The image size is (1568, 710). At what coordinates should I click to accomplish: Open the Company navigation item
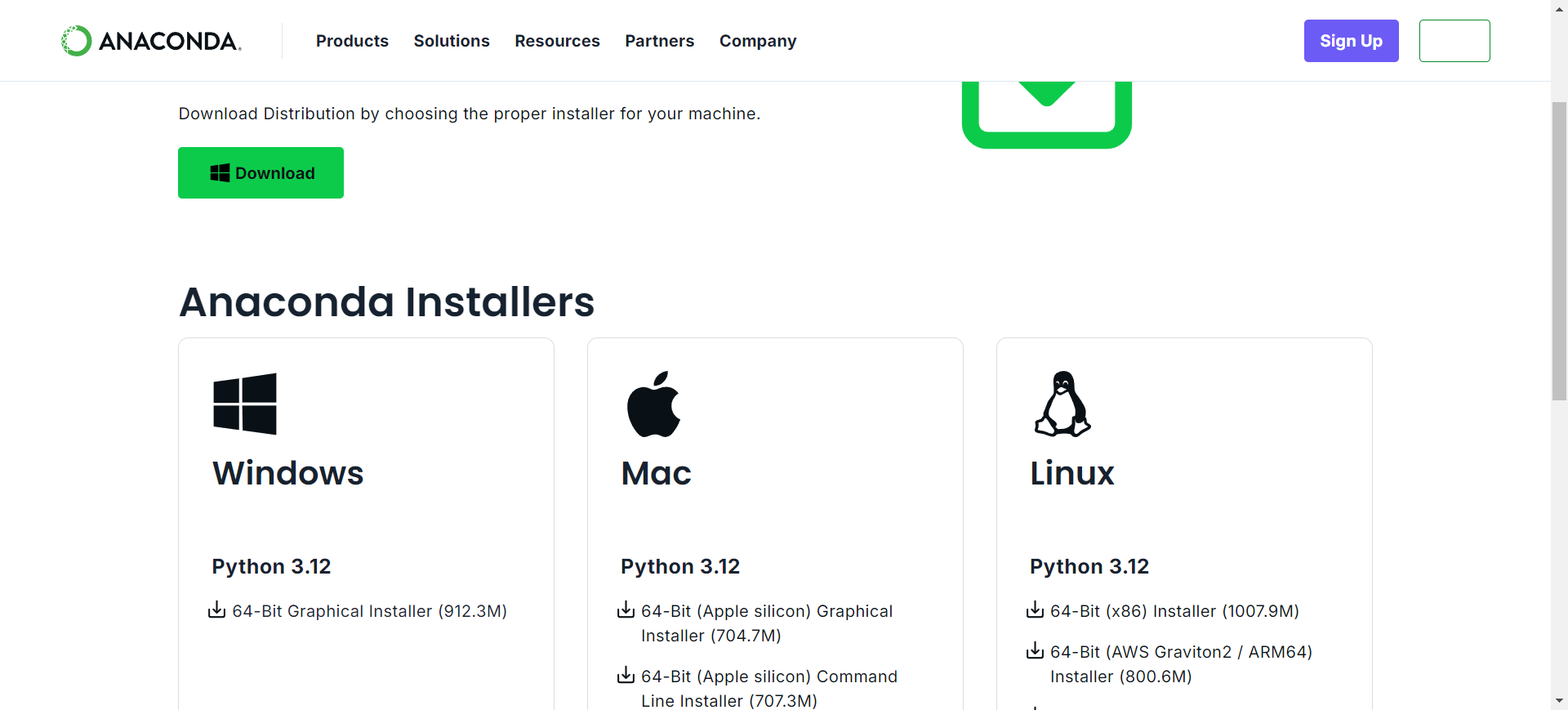[x=758, y=41]
